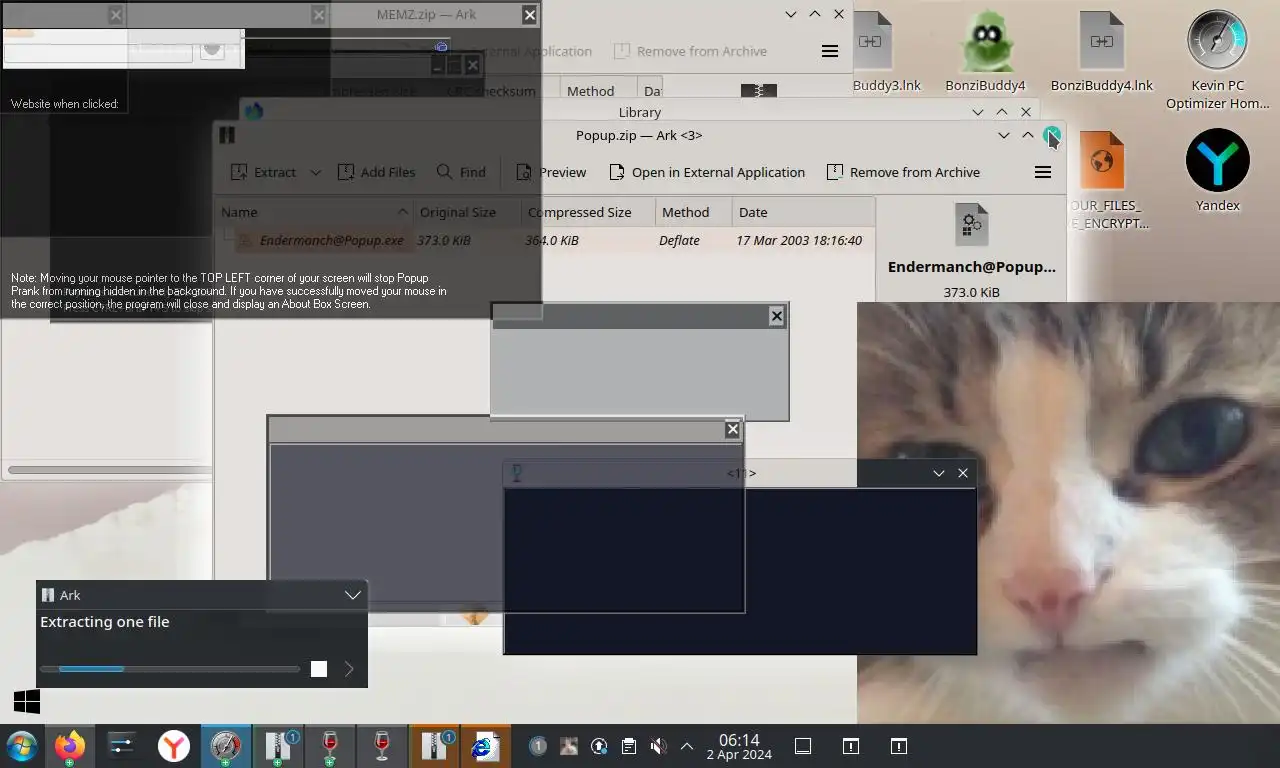
Task: Switch to the first Ark zip taskbar entry
Action: (278, 746)
